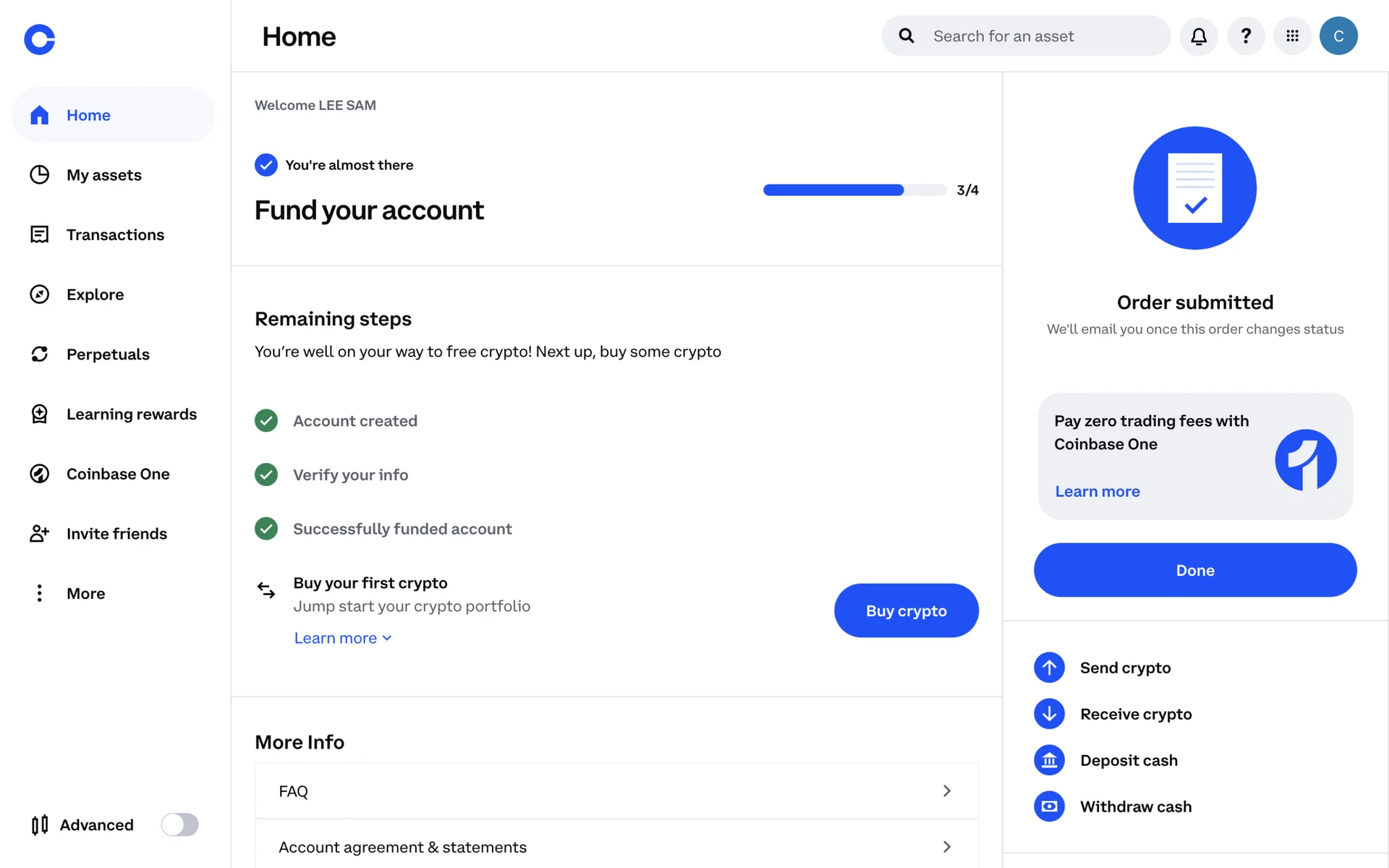Enable the Advanced trading toggle
This screenshot has width=1389, height=868.
click(x=179, y=825)
